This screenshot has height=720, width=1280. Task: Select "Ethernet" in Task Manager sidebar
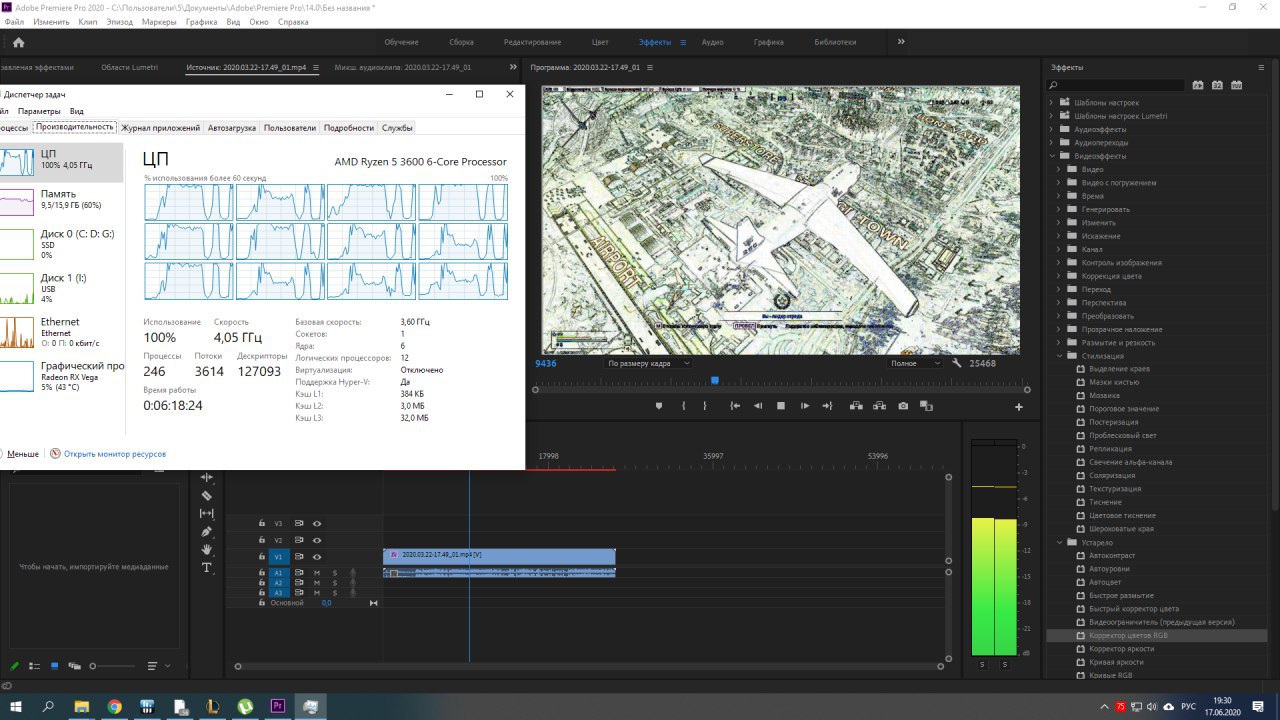(x=61, y=332)
